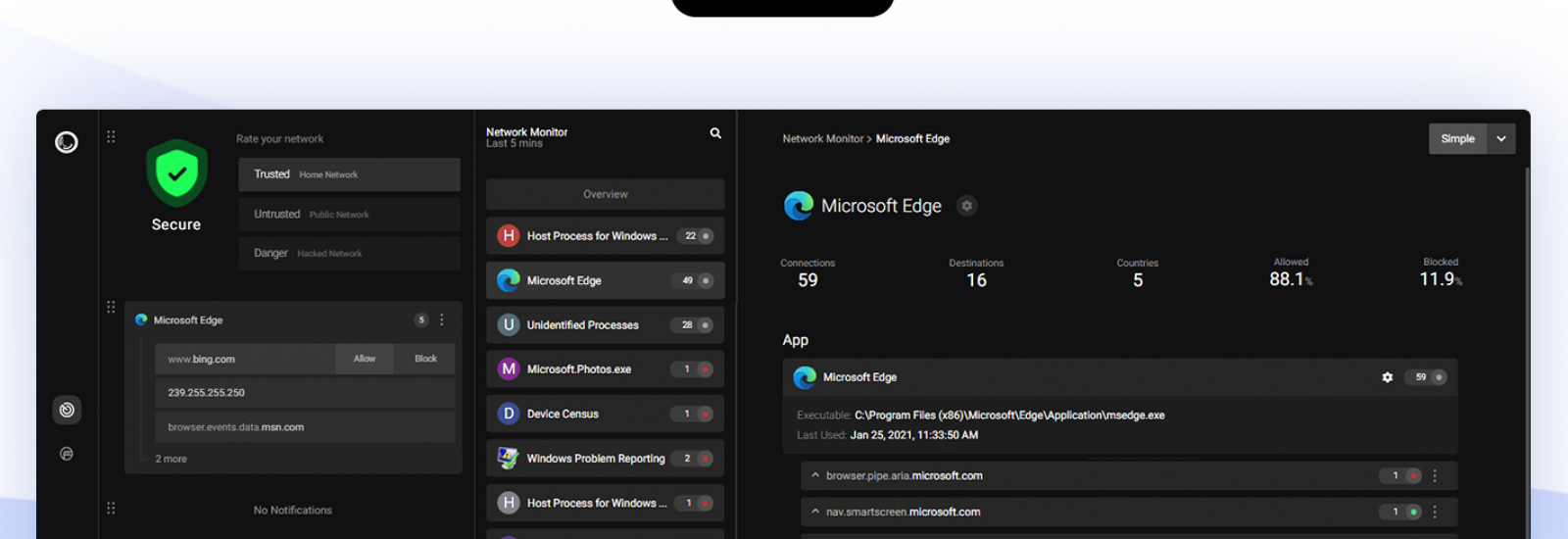Click the large Edge logo in header
The width and height of the screenshot is (1568, 539).
coord(799,206)
